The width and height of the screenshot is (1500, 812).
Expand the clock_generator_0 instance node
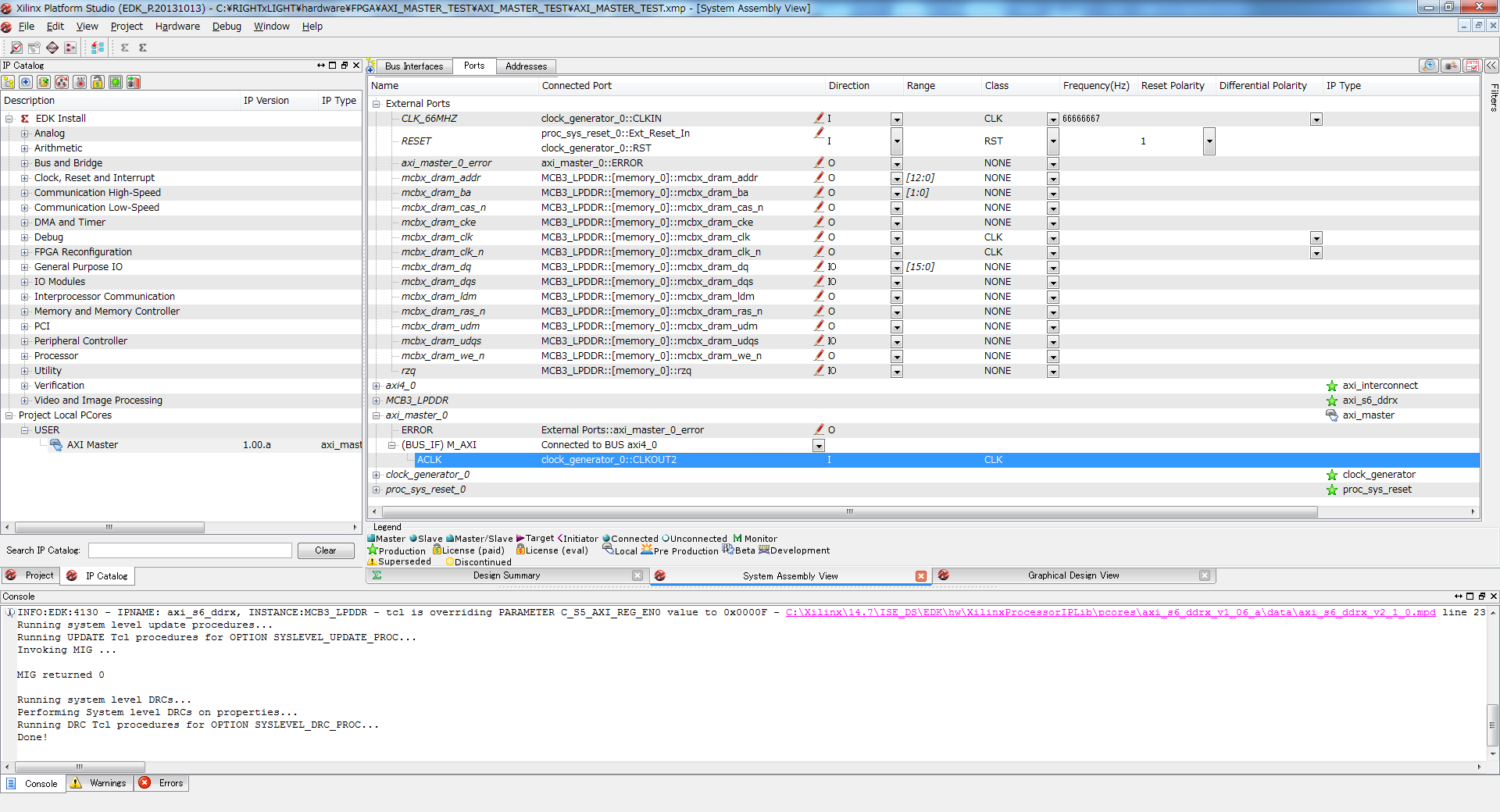tap(377, 475)
